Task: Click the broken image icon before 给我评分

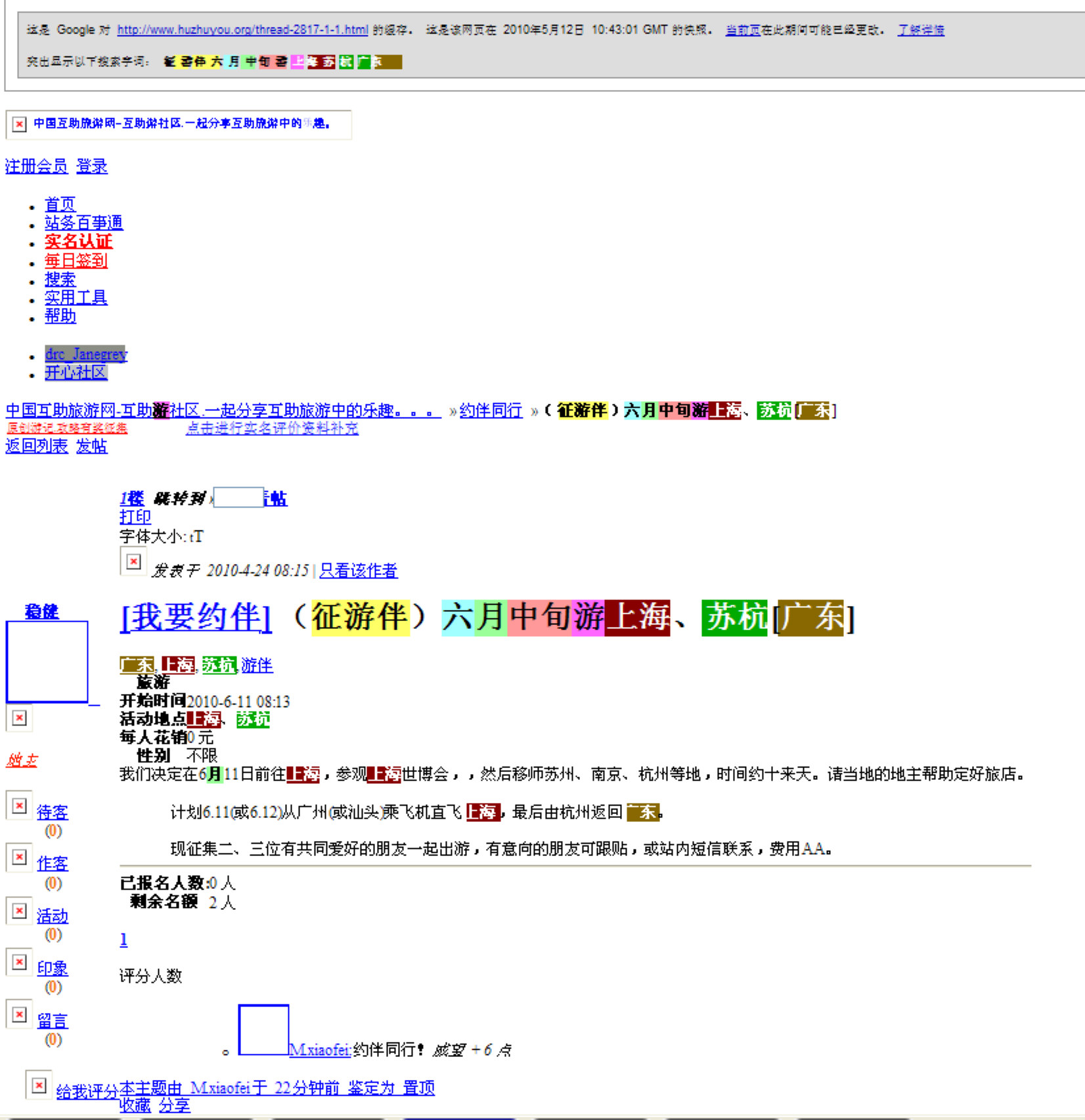Action: pos(39,1085)
